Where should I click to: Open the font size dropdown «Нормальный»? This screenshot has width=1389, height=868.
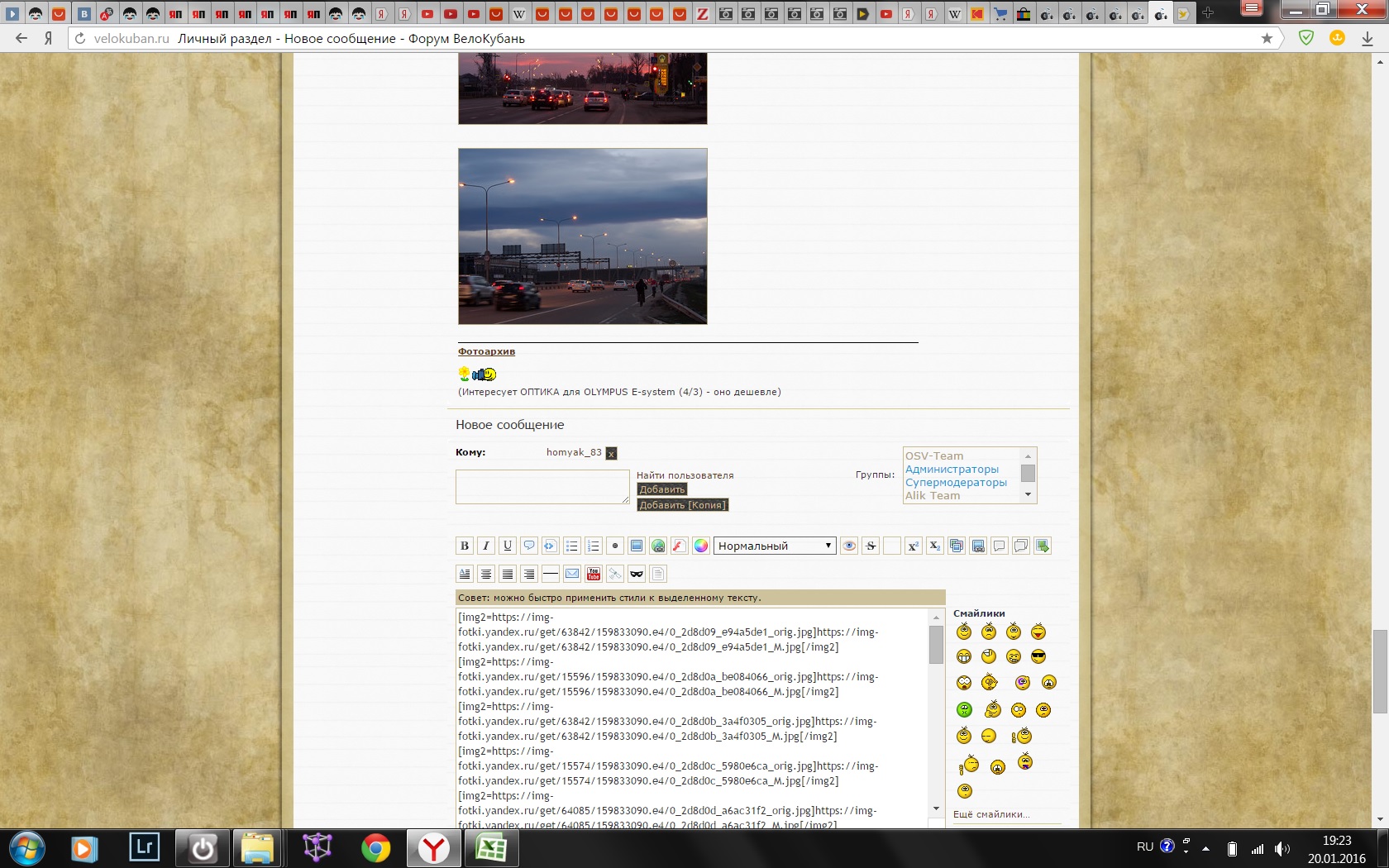click(775, 546)
